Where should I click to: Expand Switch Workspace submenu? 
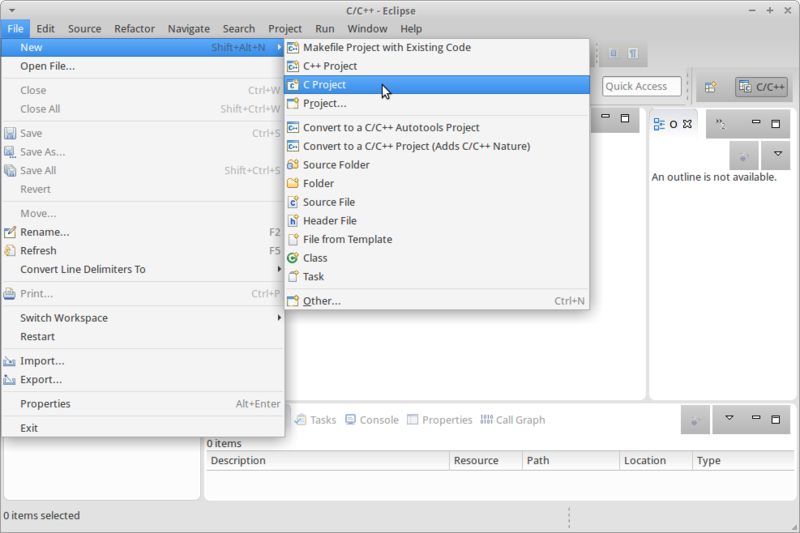(279, 318)
